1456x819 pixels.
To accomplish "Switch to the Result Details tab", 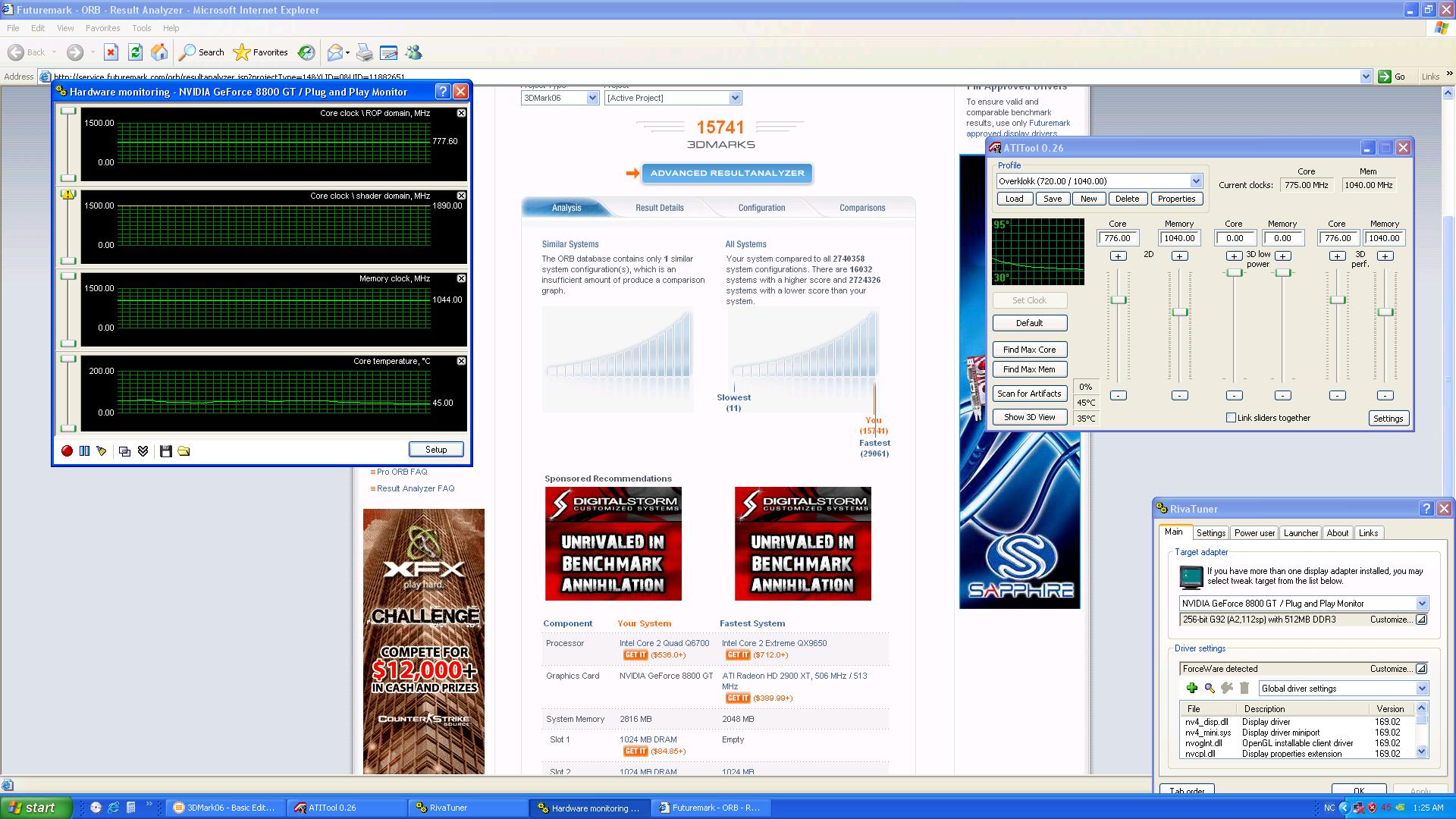I will 659,208.
